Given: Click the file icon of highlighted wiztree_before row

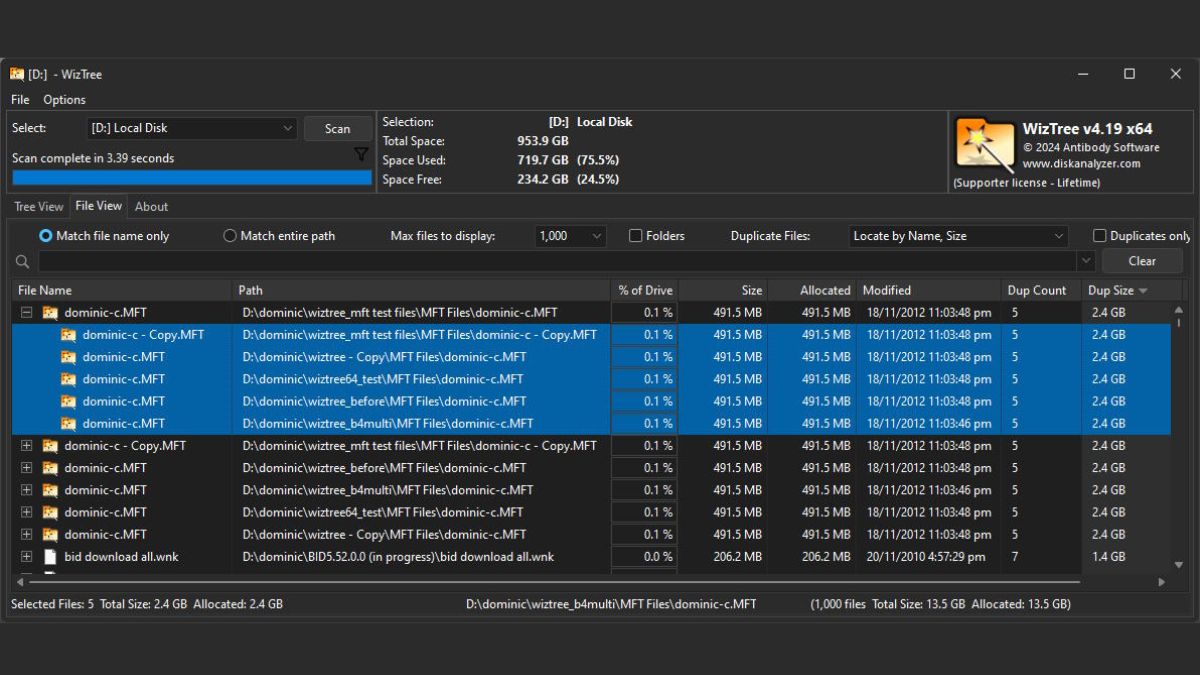Looking at the screenshot, I should 68,401.
